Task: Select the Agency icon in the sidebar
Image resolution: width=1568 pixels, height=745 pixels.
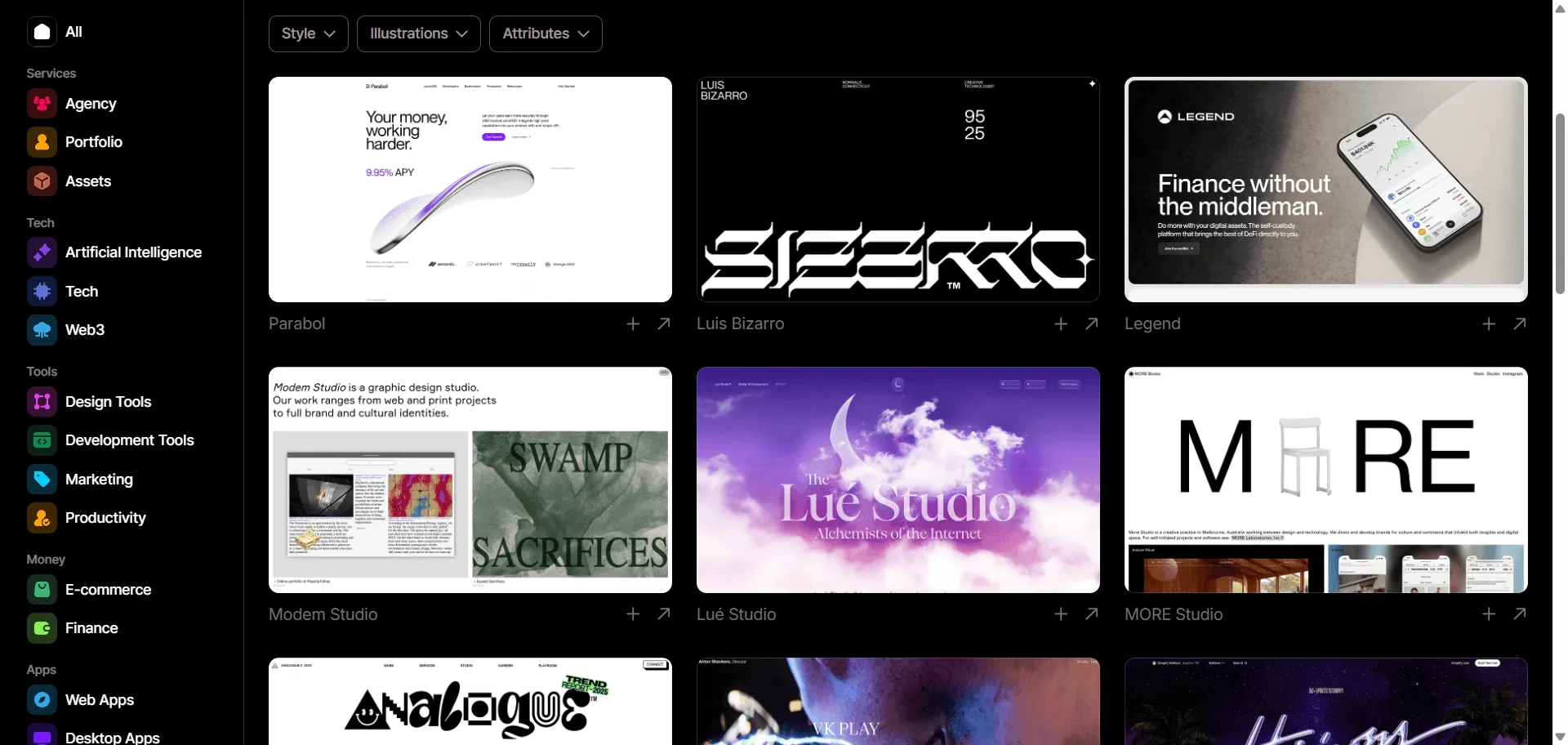Action: click(x=42, y=103)
